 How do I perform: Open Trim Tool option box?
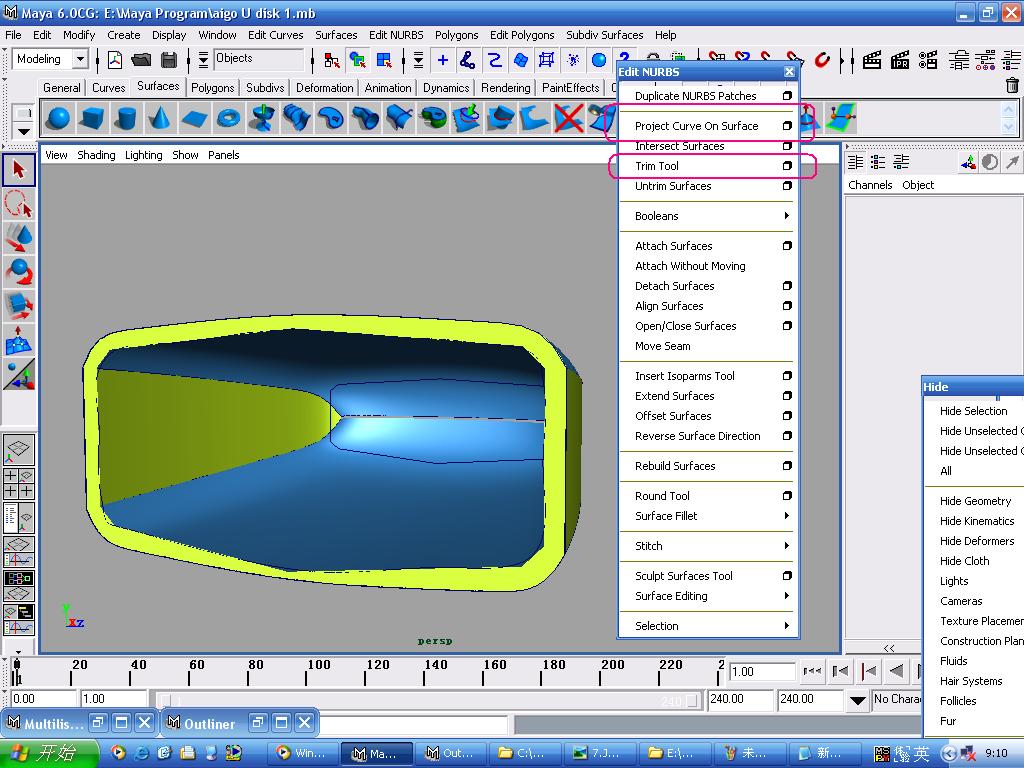787,166
